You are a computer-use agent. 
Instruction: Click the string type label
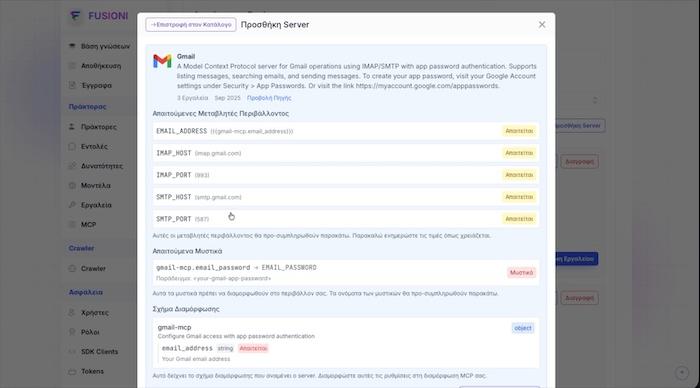225,348
